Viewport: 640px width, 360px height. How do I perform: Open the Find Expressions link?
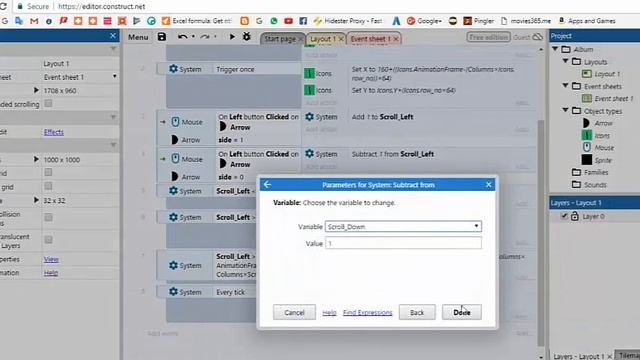pyautogui.click(x=367, y=312)
